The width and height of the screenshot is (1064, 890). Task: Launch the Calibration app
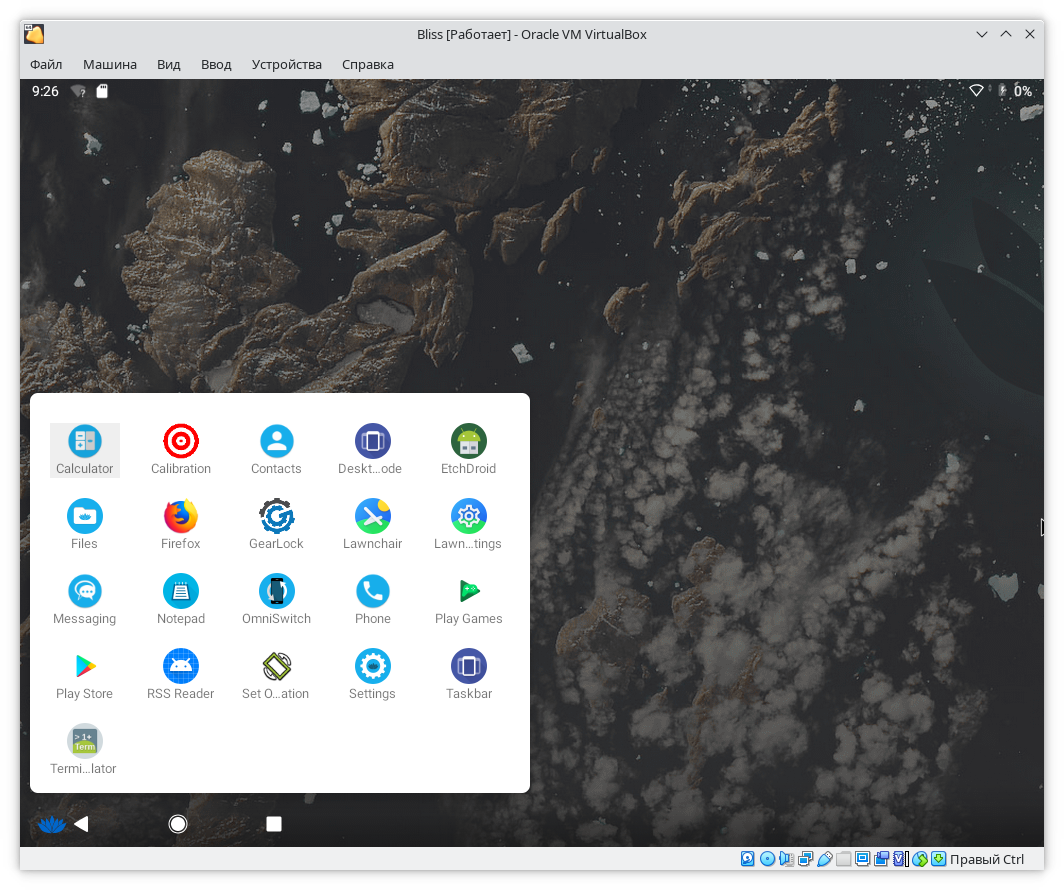click(181, 449)
